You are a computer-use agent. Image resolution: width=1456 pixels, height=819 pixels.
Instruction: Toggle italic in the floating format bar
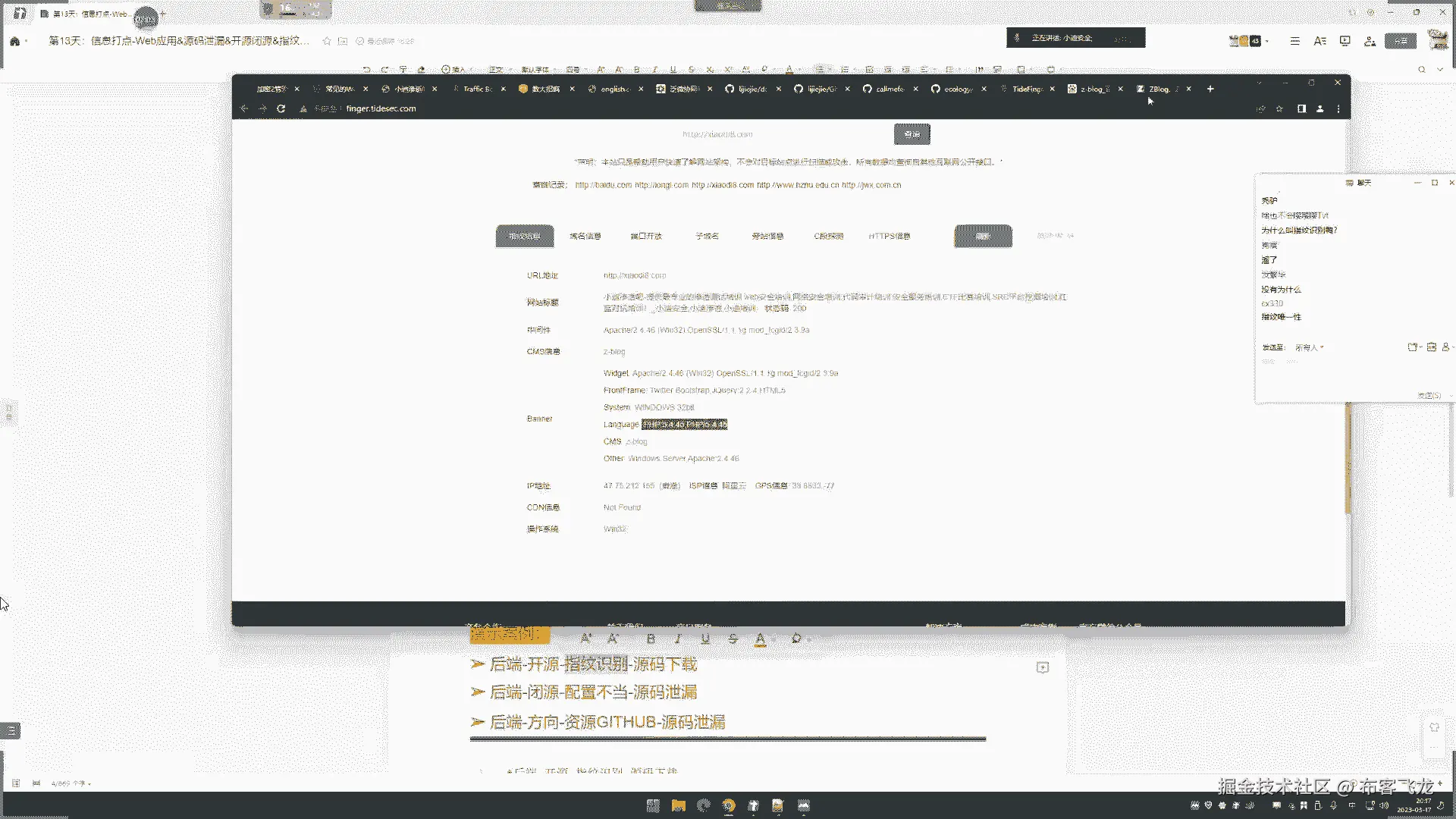pyautogui.click(x=678, y=639)
